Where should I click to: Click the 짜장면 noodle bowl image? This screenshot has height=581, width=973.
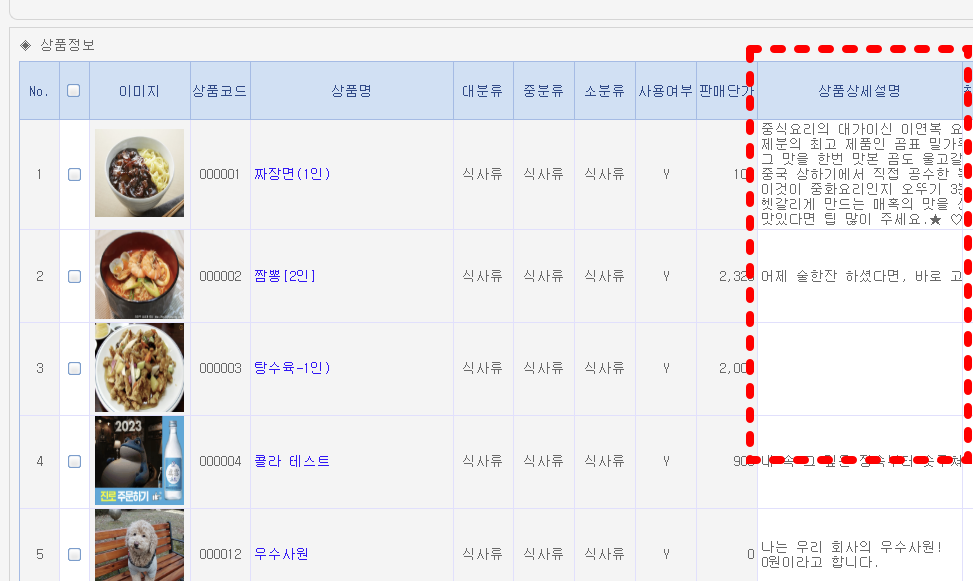139,173
